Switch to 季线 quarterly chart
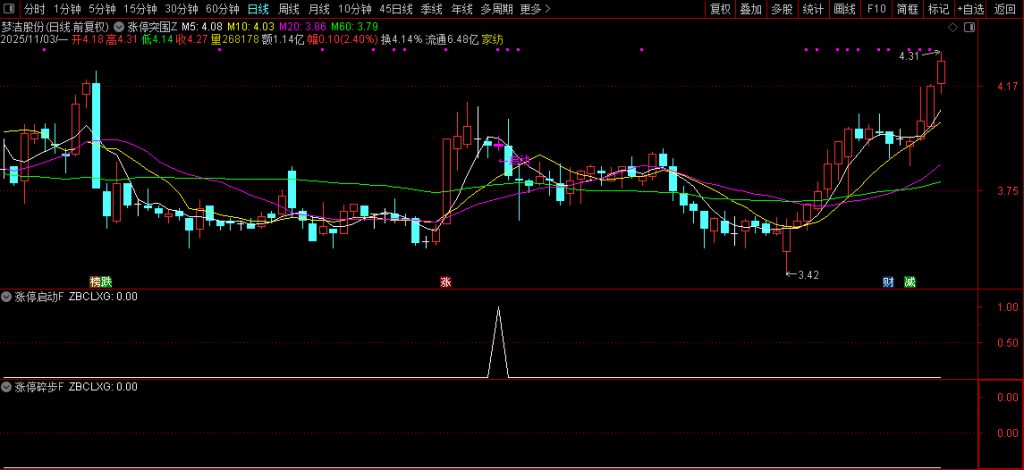Image resolution: width=1024 pixels, height=470 pixels. [x=431, y=9]
